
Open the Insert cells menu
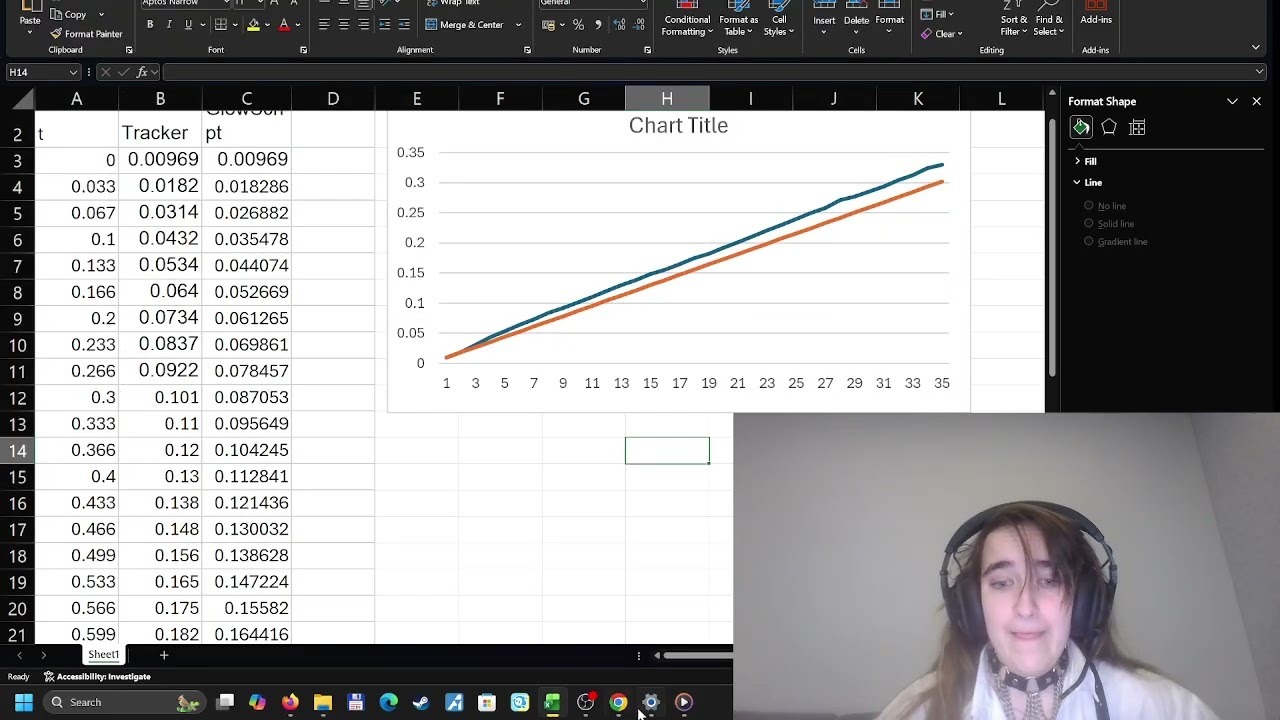click(824, 20)
